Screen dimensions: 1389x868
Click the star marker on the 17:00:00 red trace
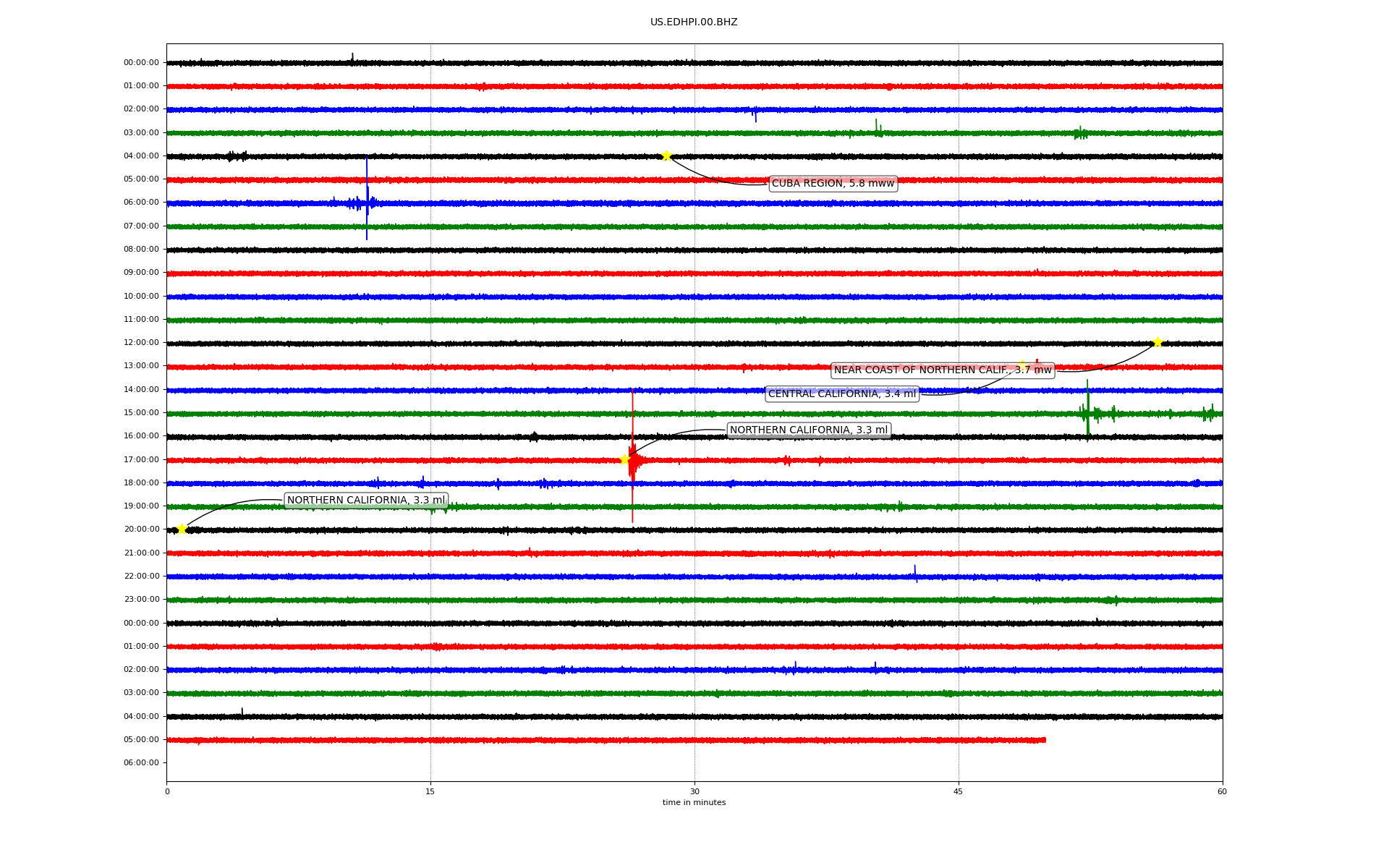624,459
